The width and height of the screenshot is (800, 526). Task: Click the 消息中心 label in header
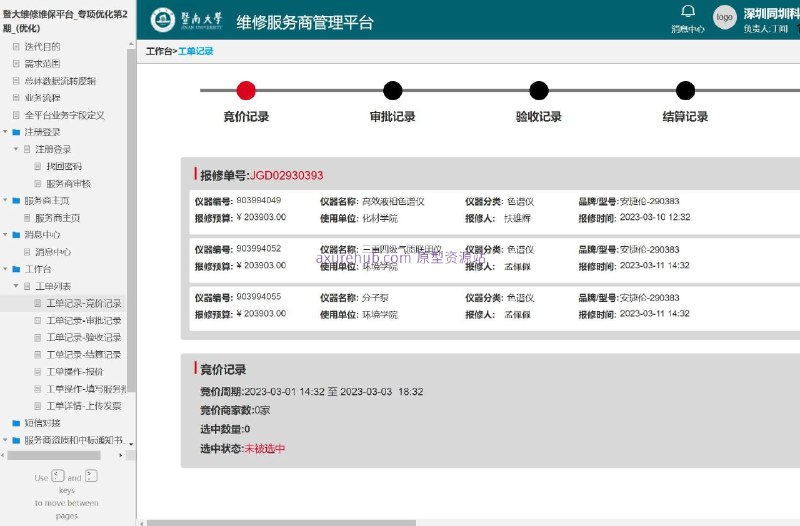(688, 29)
